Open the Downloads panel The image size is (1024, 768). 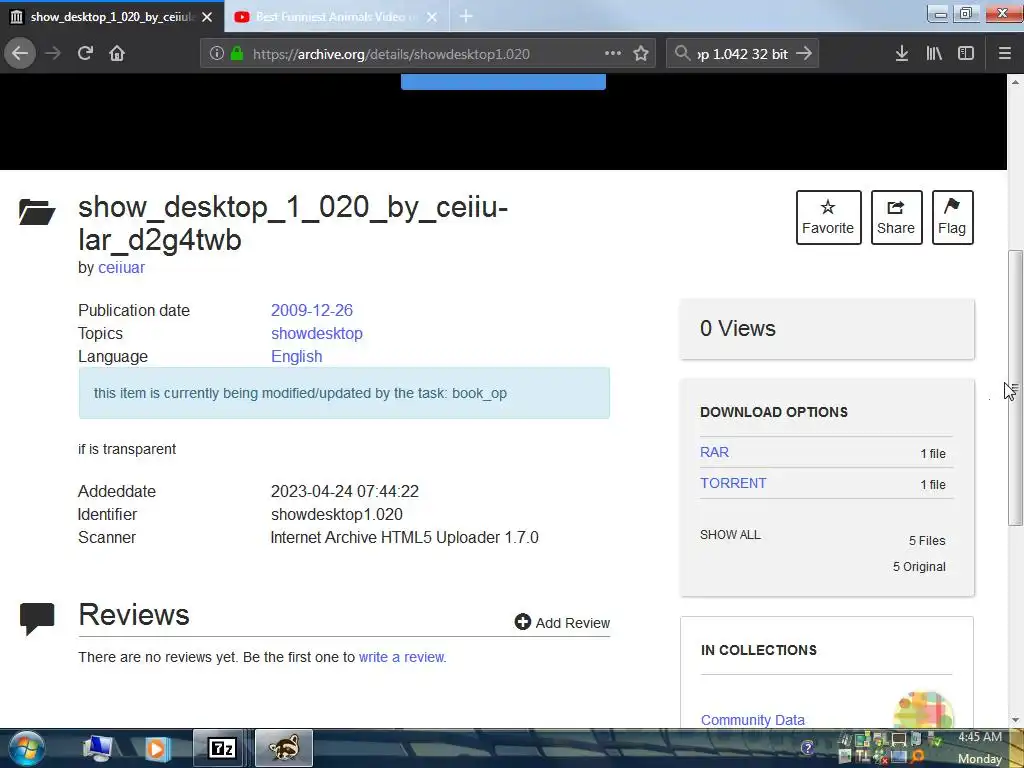click(x=902, y=54)
